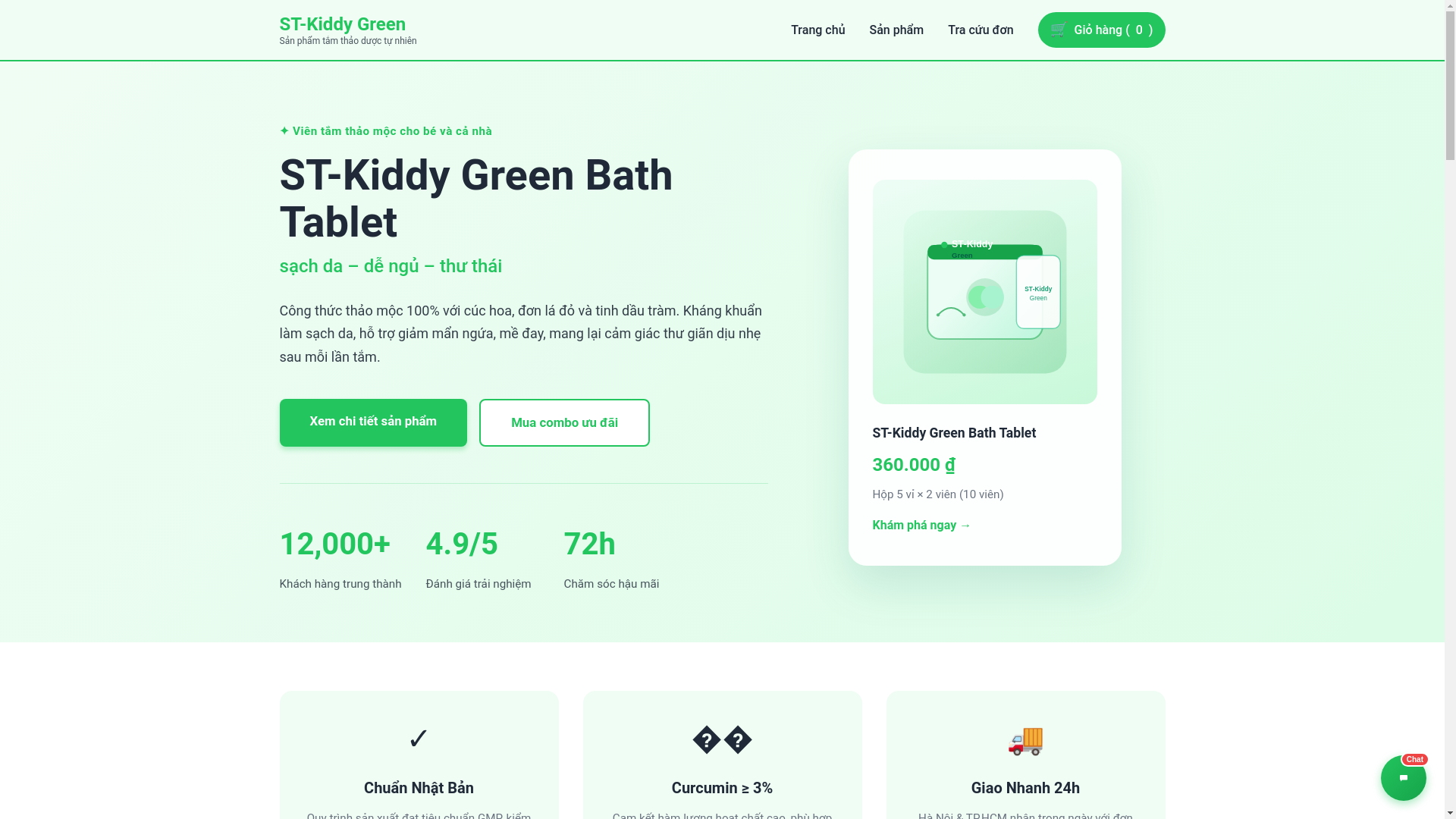The width and height of the screenshot is (1456, 819).
Task: Click the 360.000 ₫ price
Action: (914, 465)
